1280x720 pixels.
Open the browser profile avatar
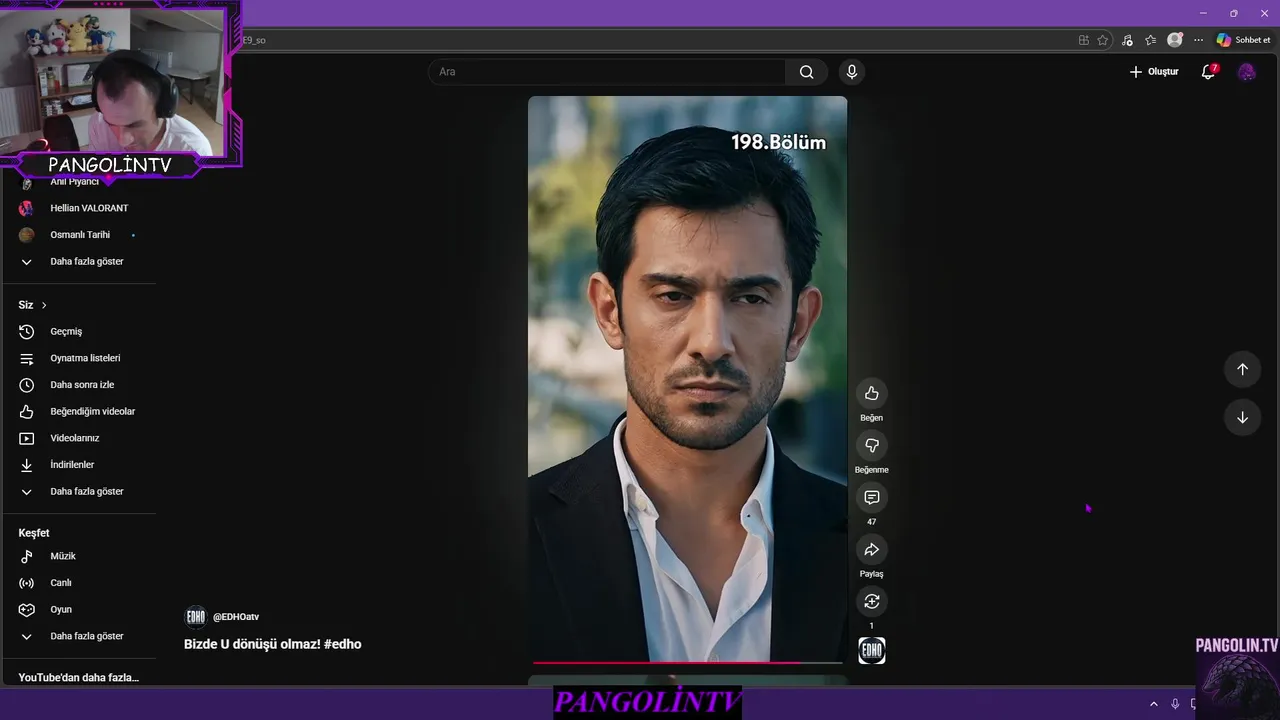pyautogui.click(x=1175, y=40)
